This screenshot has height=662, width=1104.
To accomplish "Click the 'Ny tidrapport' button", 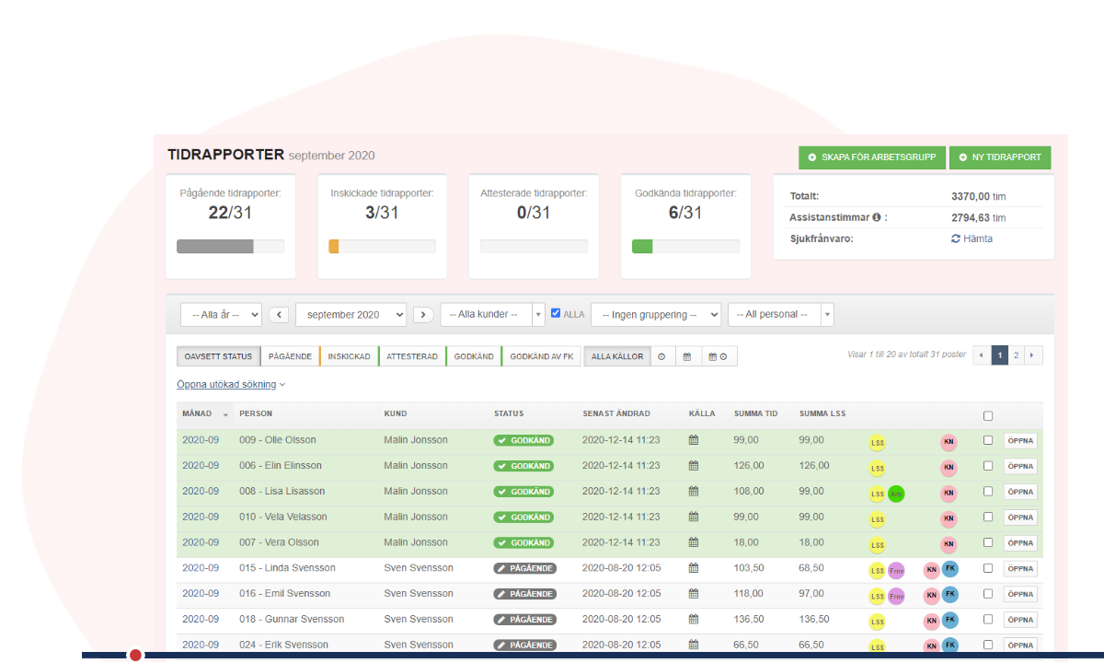I will (1000, 157).
